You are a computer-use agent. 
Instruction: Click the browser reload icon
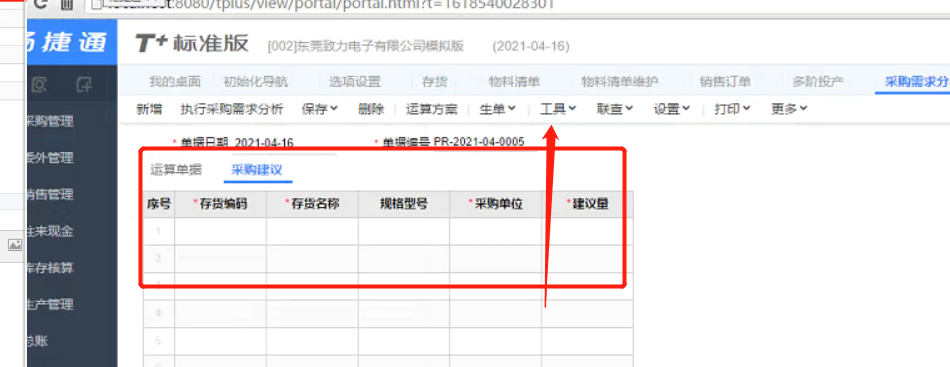pyautogui.click(x=40, y=4)
